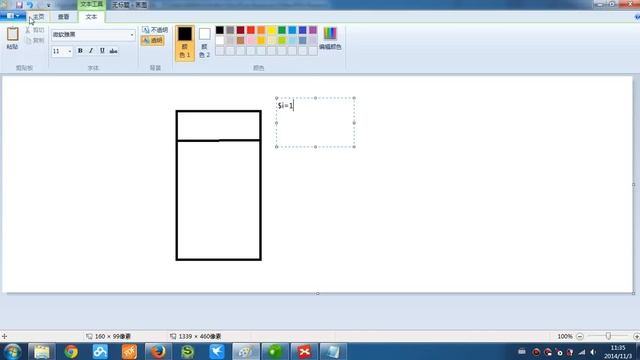The image size is (640, 360).
Task: Open the quick access toolbar customize arrow
Action: (x=49, y=5)
